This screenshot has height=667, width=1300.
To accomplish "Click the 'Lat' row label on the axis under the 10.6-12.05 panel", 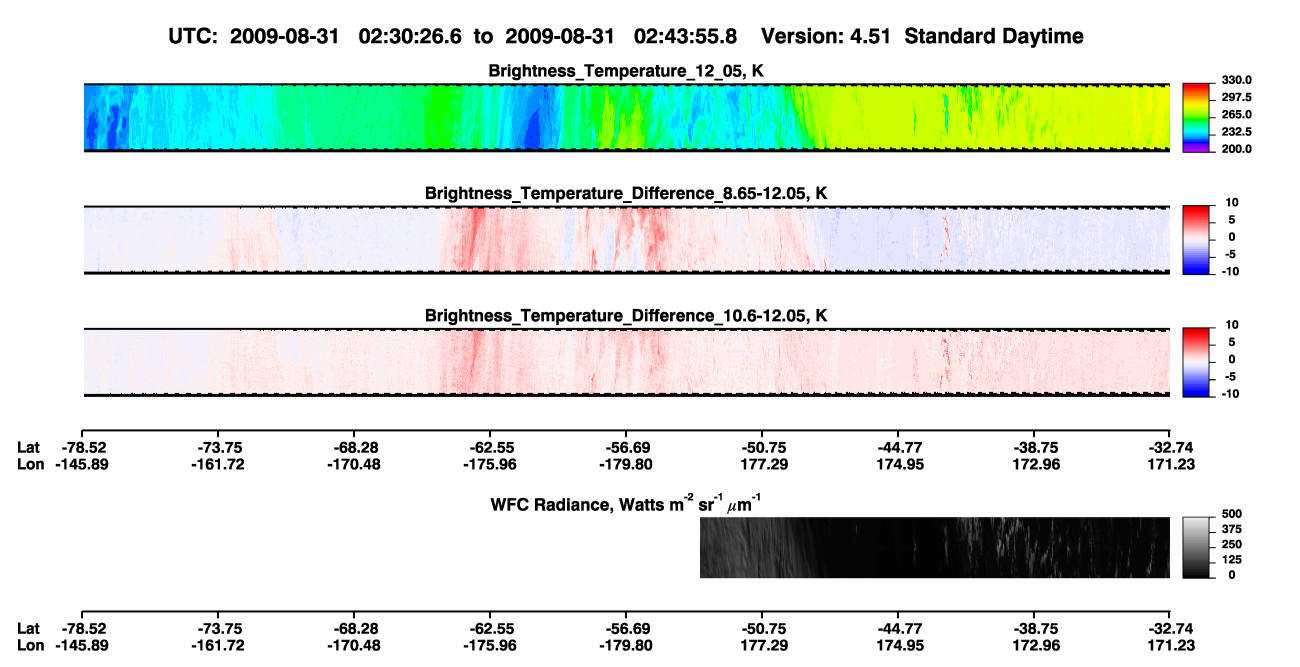I will pos(28,447).
